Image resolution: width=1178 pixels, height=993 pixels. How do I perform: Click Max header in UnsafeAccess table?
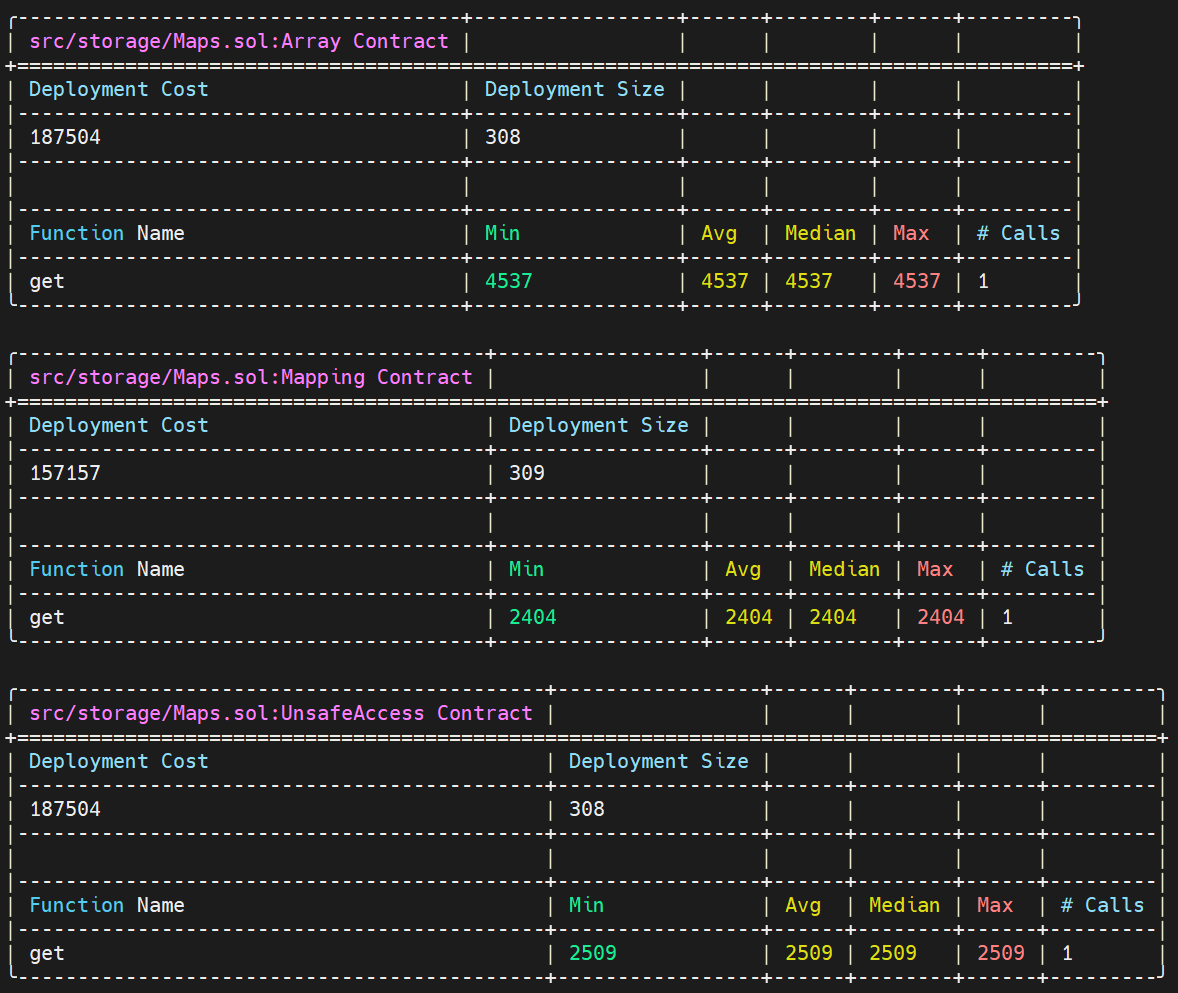coord(995,905)
